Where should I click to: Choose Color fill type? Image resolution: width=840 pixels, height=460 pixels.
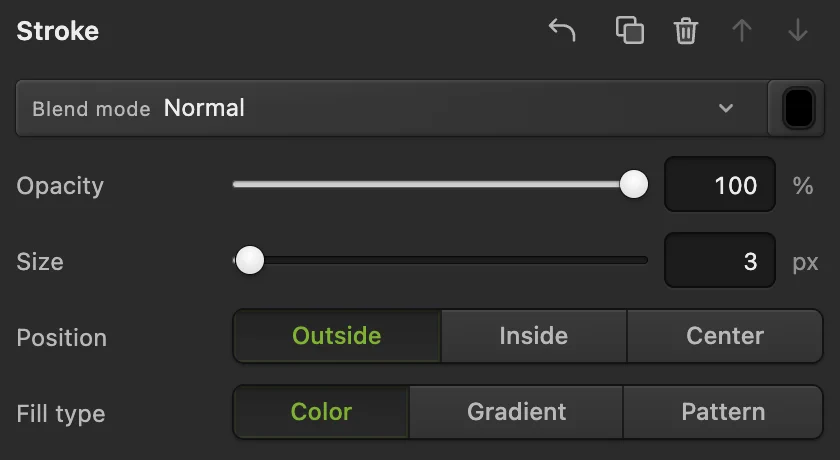321,412
